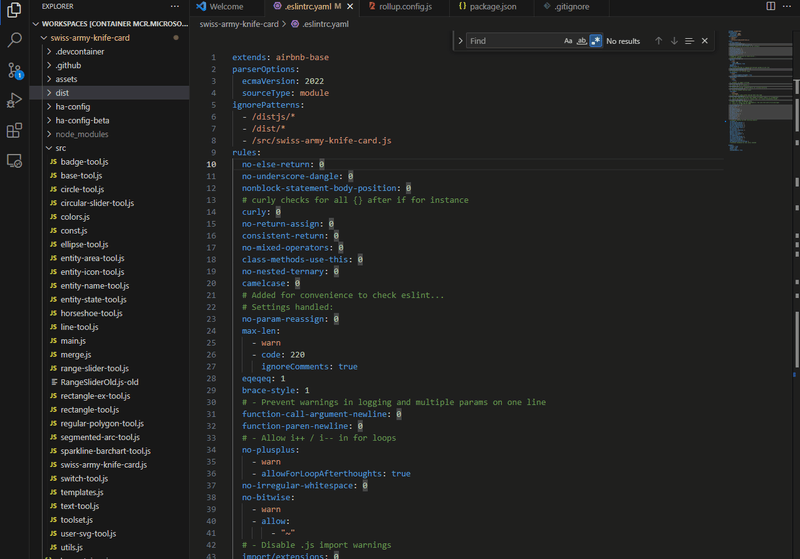Image resolution: width=800 pixels, height=559 pixels.
Task: Place cursor on max-len rule line
Action: click(261, 331)
